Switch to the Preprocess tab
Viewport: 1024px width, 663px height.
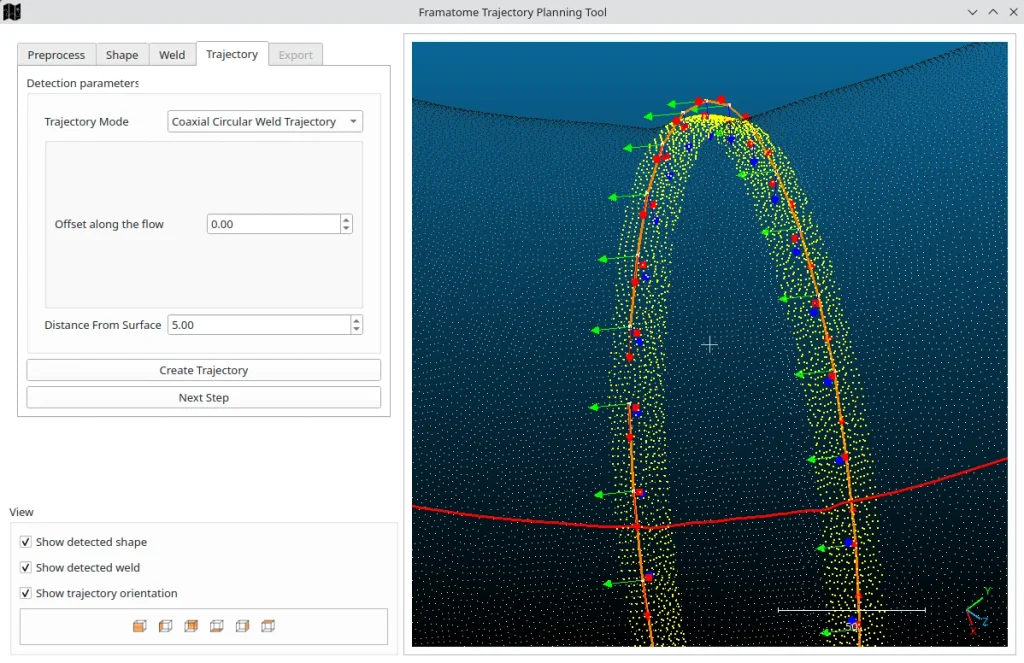coord(56,55)
